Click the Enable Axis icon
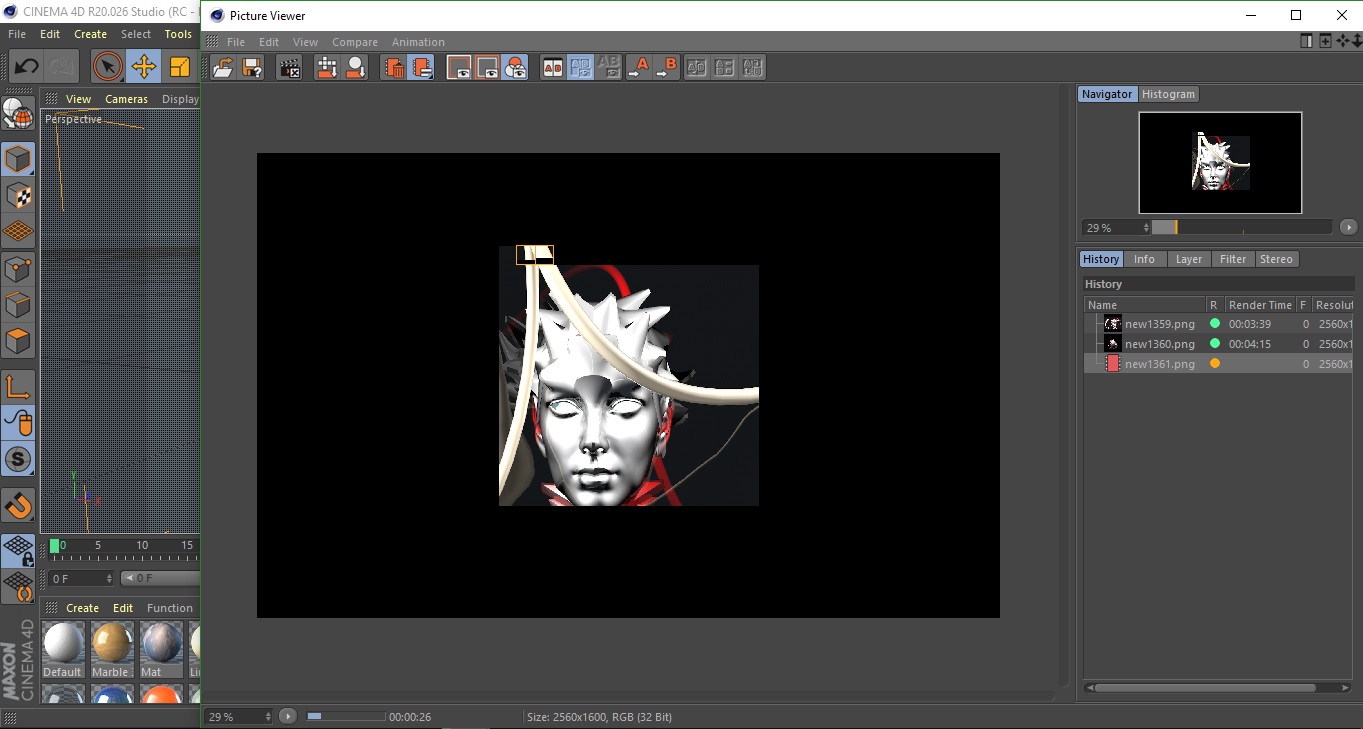 (18, 387)
